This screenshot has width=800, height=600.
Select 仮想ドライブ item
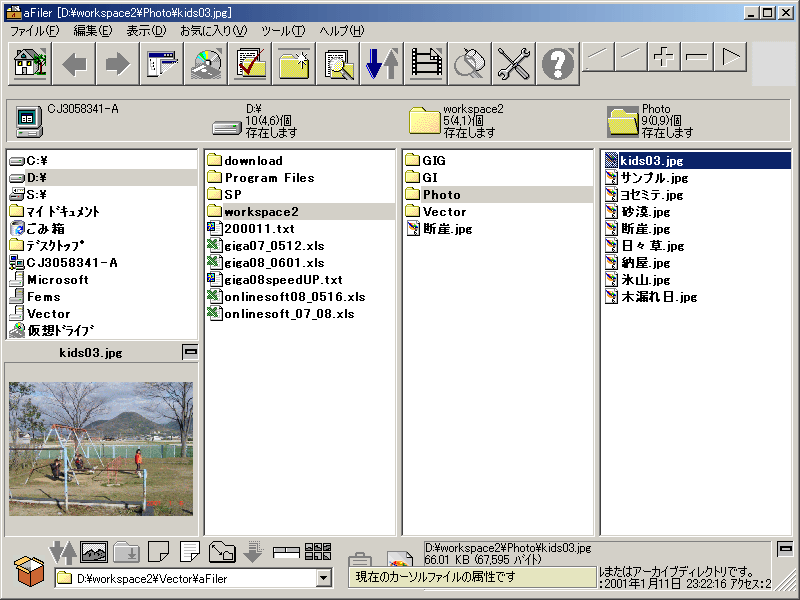102,331
